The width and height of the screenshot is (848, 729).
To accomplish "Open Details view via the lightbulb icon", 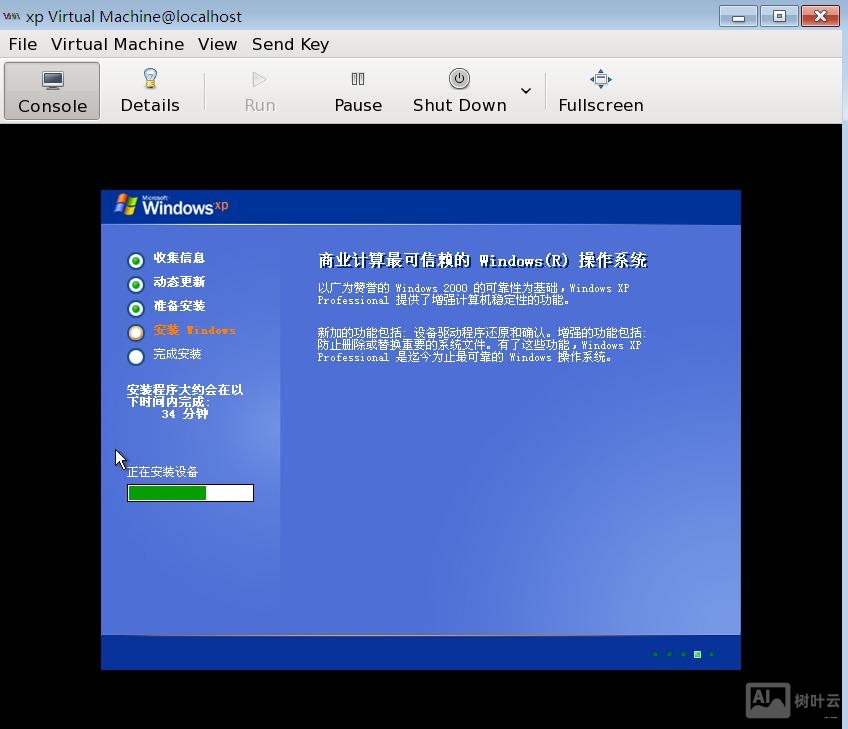I will 150,78.
